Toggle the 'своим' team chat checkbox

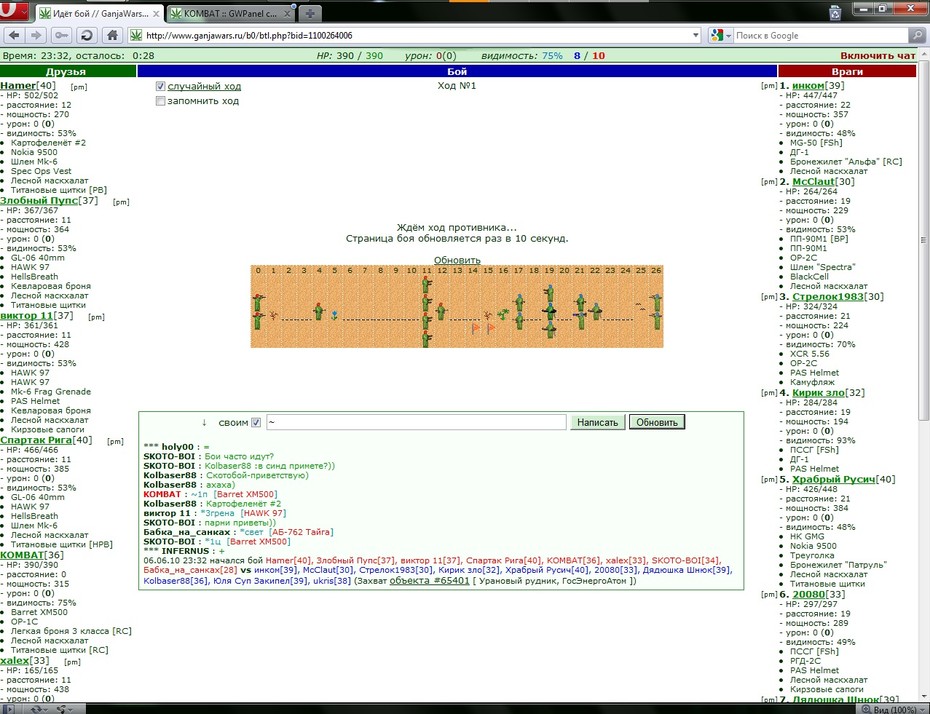pyautogui.click(x=256, y=423)
